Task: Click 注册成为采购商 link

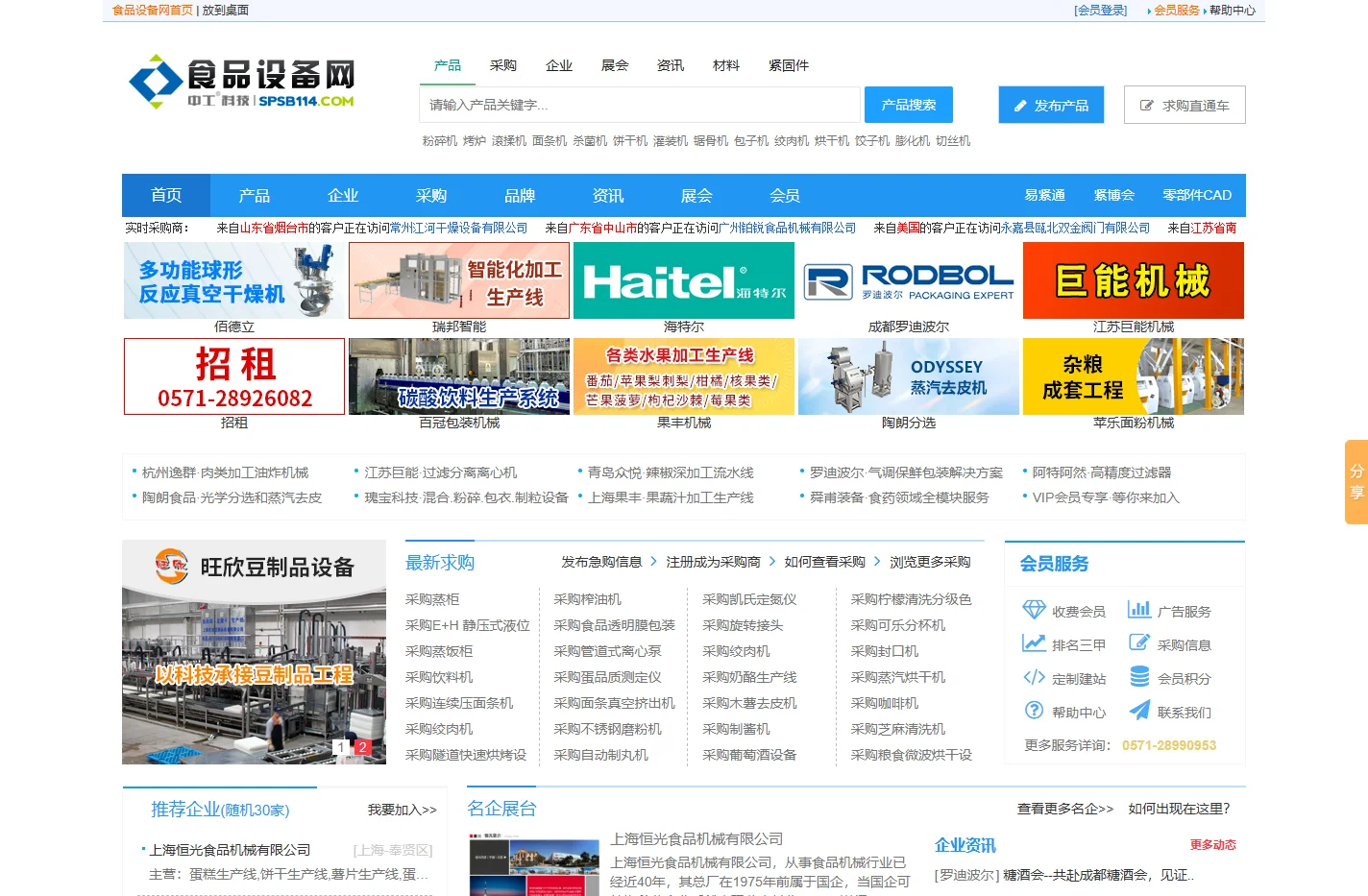Action: [713, 562]
